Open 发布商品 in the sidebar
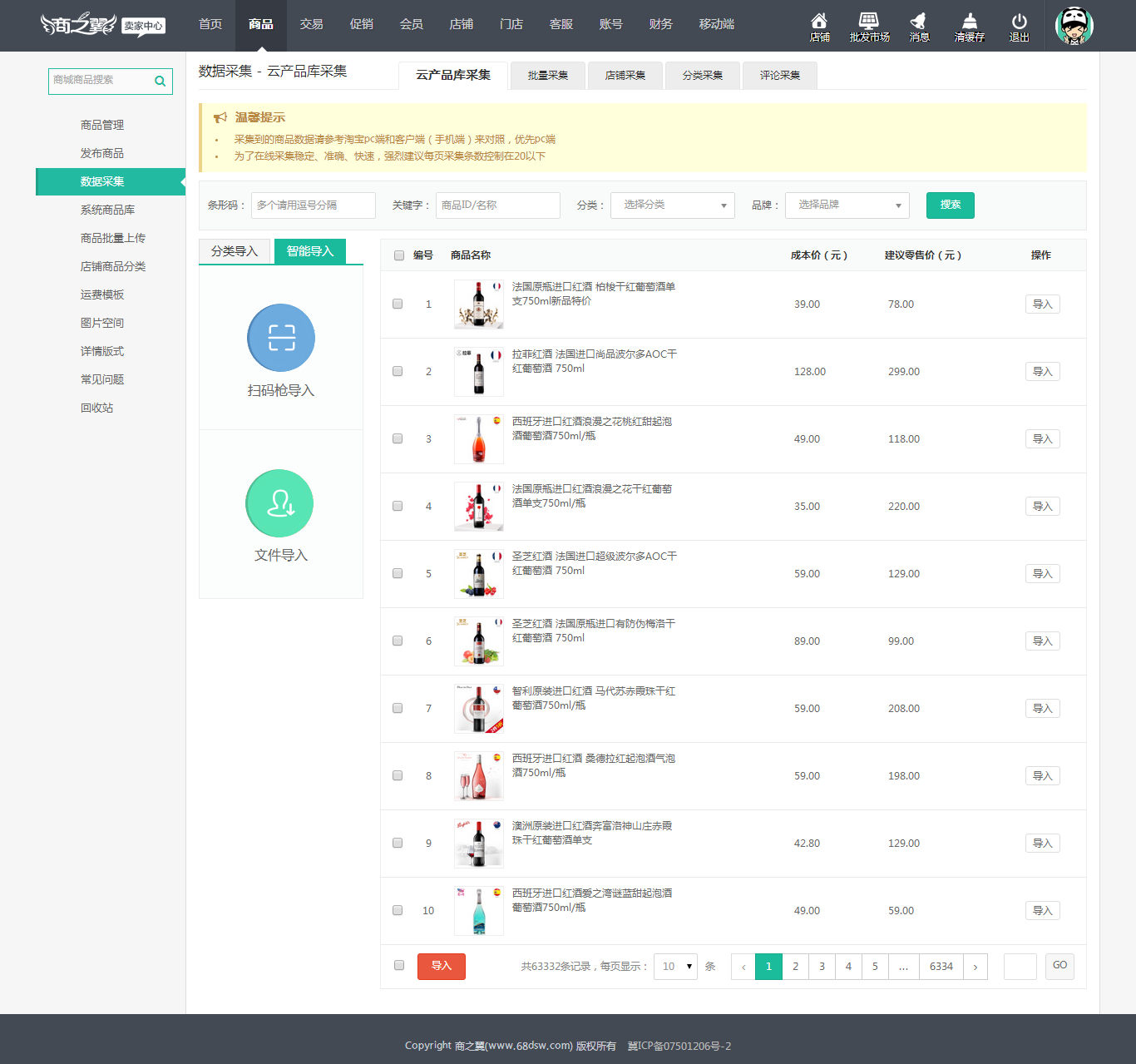The width and height of the screenshot is (1136, 1064). click(x=102, y=153)
